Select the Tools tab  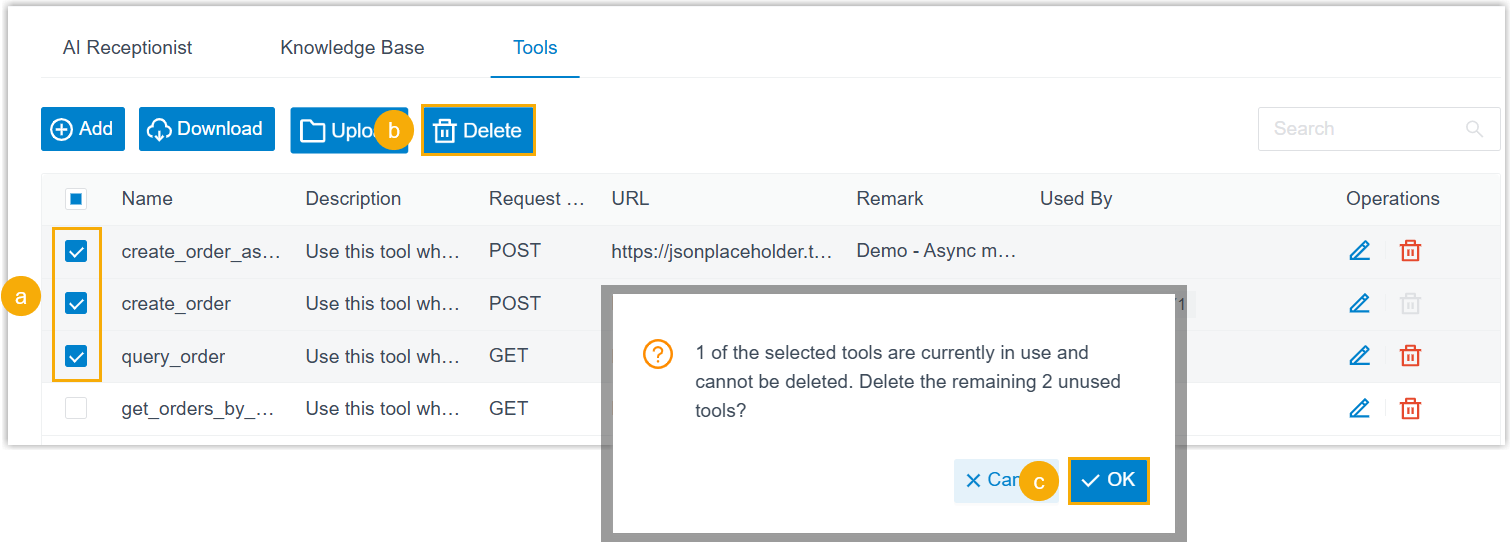[x=535, y=47]
